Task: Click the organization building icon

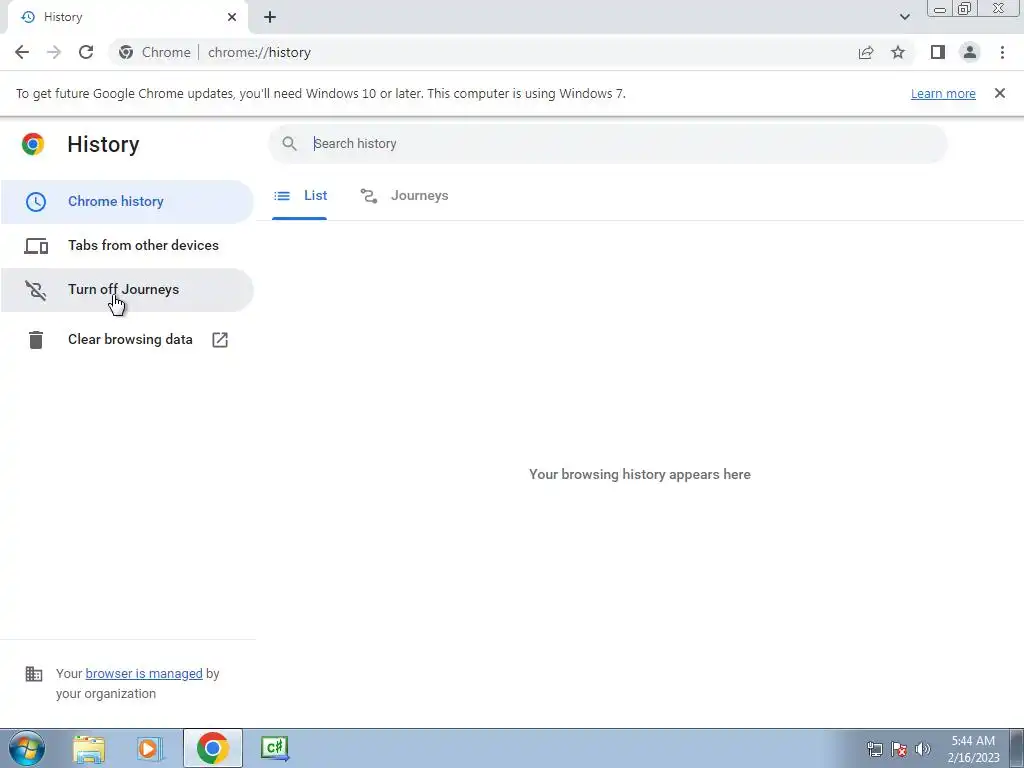Action: tap(34, 673)
